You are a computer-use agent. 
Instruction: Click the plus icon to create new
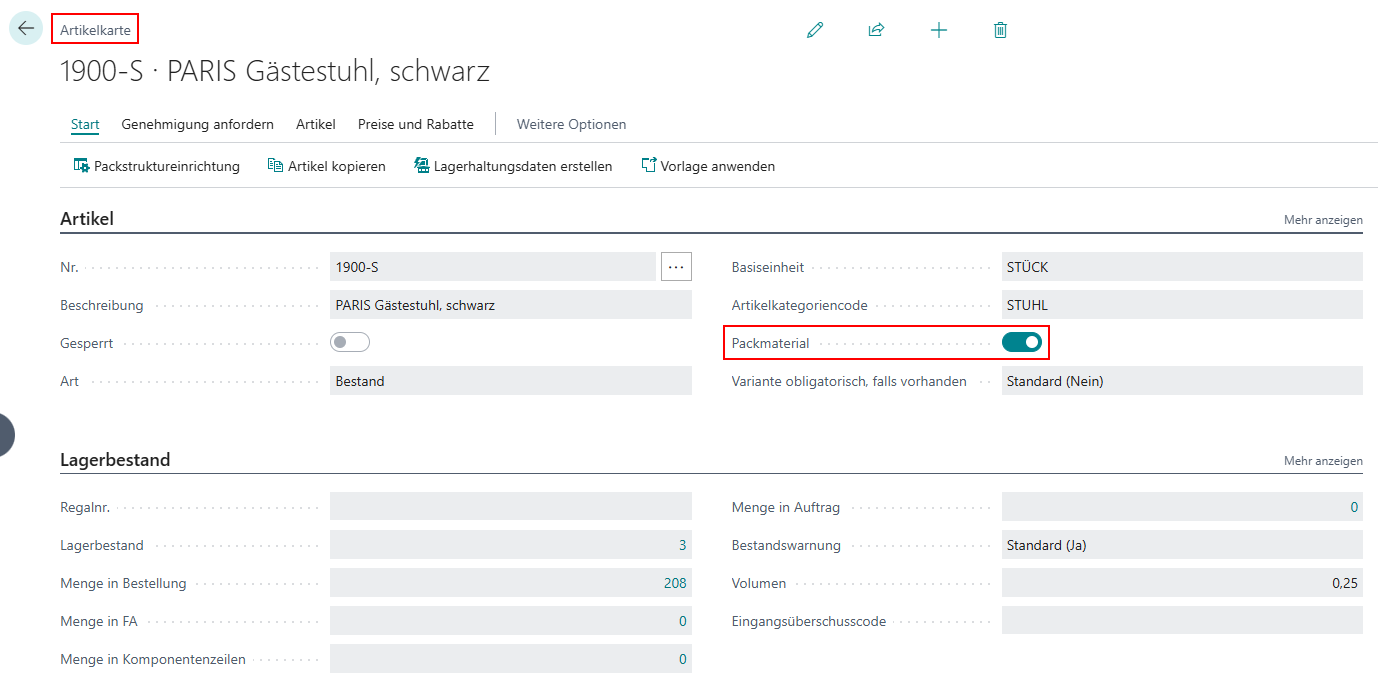point(938,30)
